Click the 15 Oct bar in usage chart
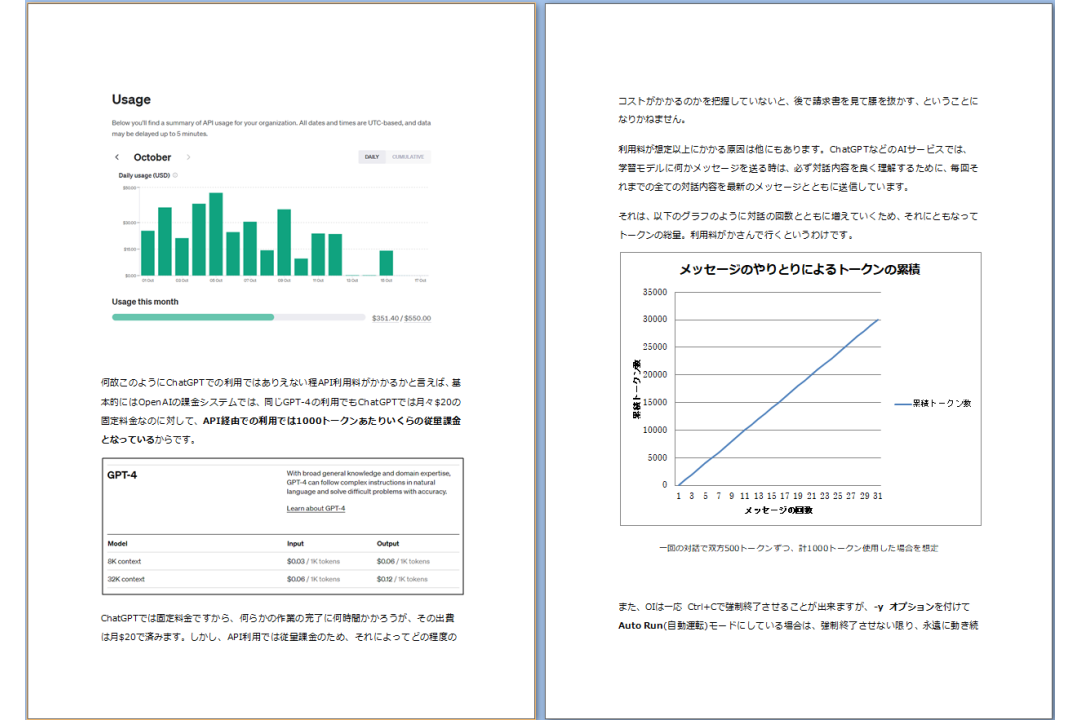 coord(386,263)
